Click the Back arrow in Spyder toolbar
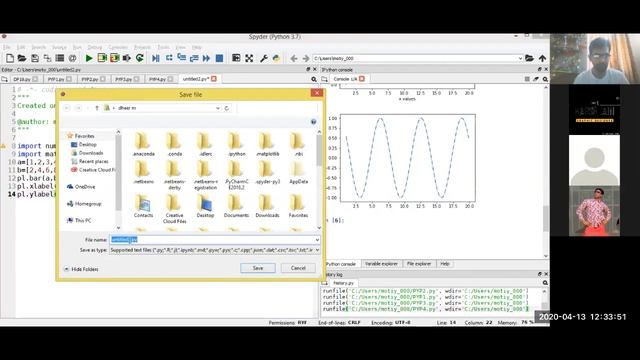640x360 pixels. pyautogui.click(x=293, y=58)
